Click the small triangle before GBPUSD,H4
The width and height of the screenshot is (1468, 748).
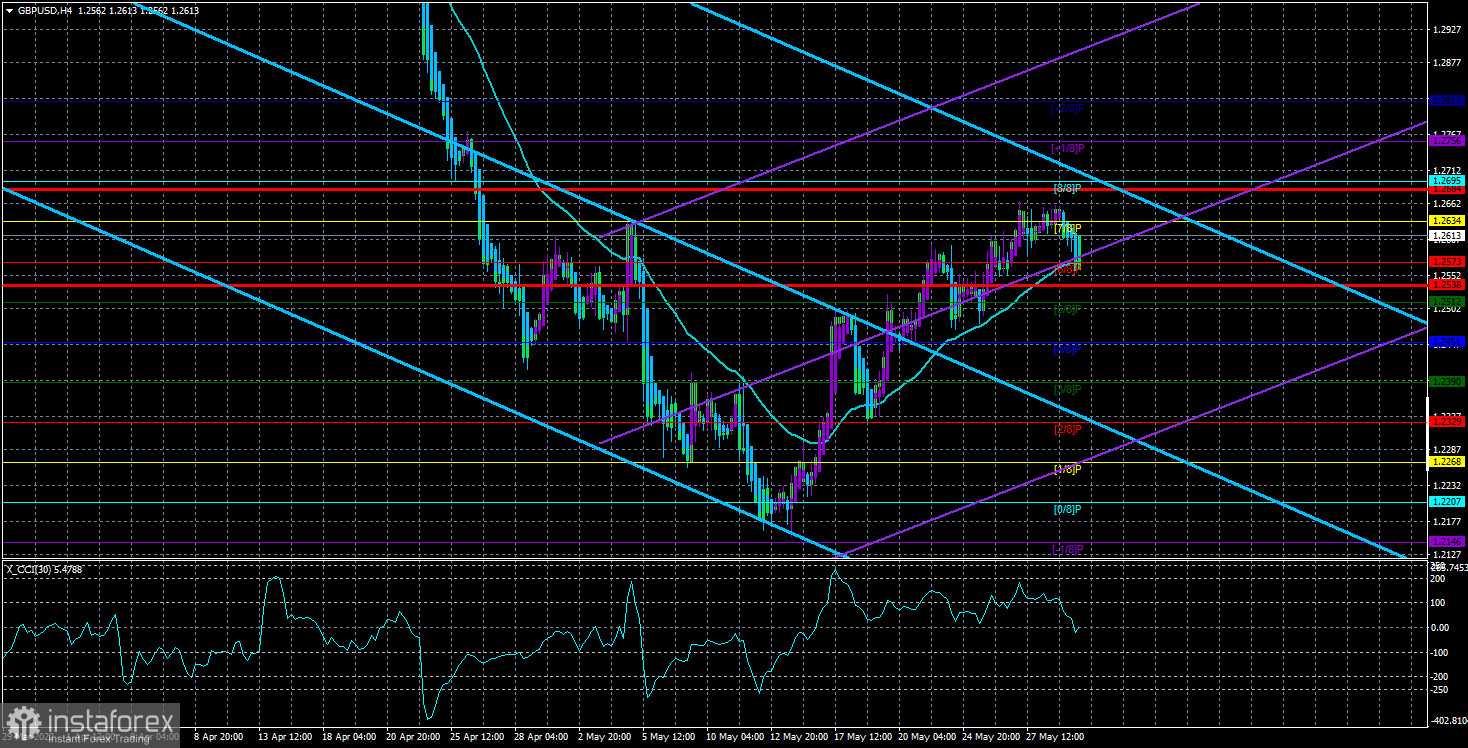tap(8, 10)
